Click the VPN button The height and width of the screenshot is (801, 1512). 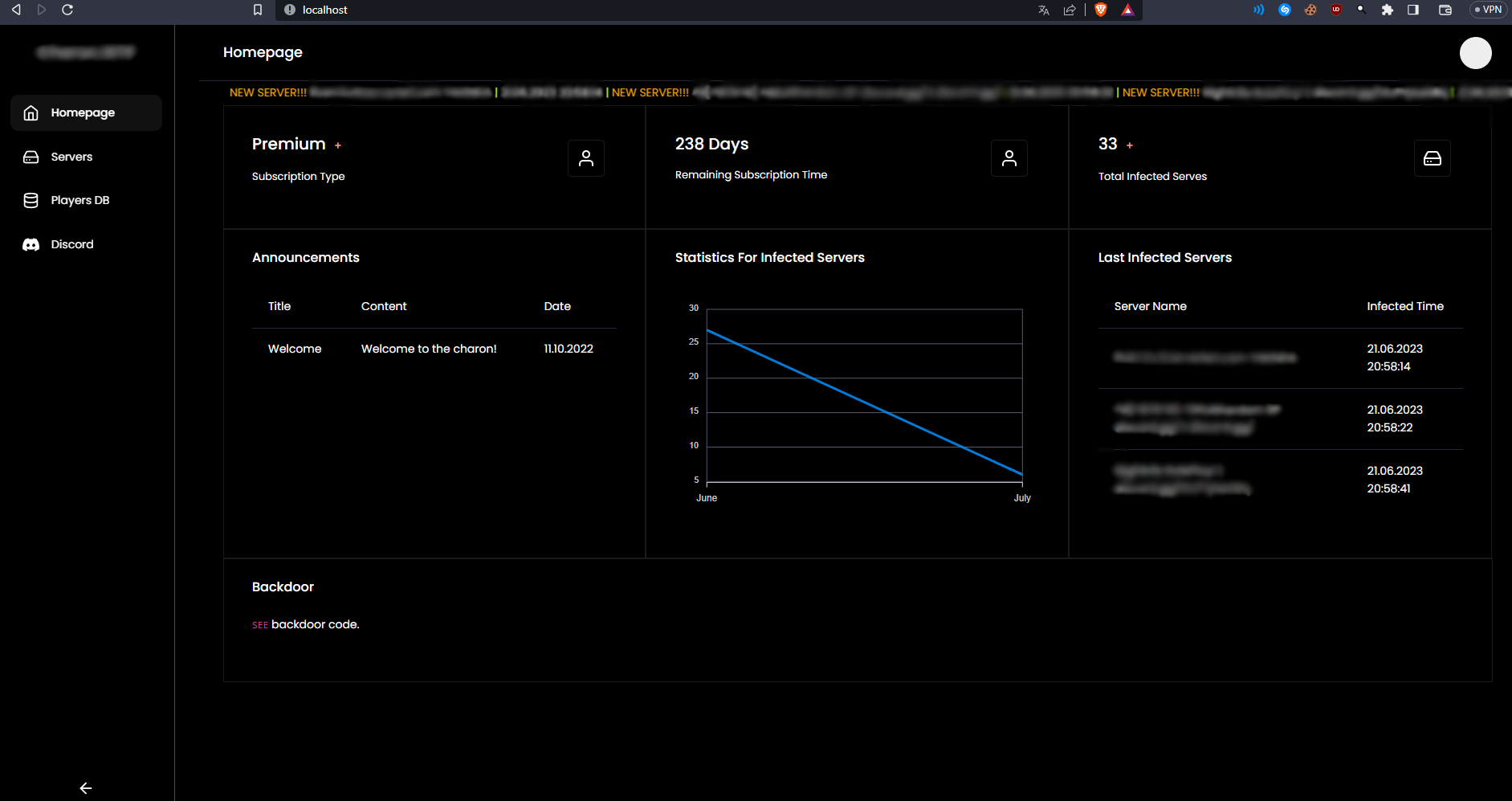point(1488,10)
